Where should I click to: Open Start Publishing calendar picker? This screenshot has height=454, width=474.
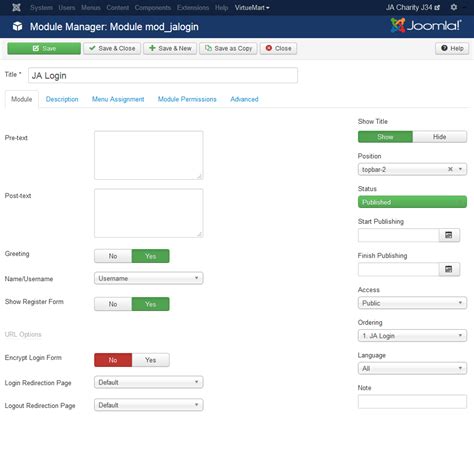(449, 235)
